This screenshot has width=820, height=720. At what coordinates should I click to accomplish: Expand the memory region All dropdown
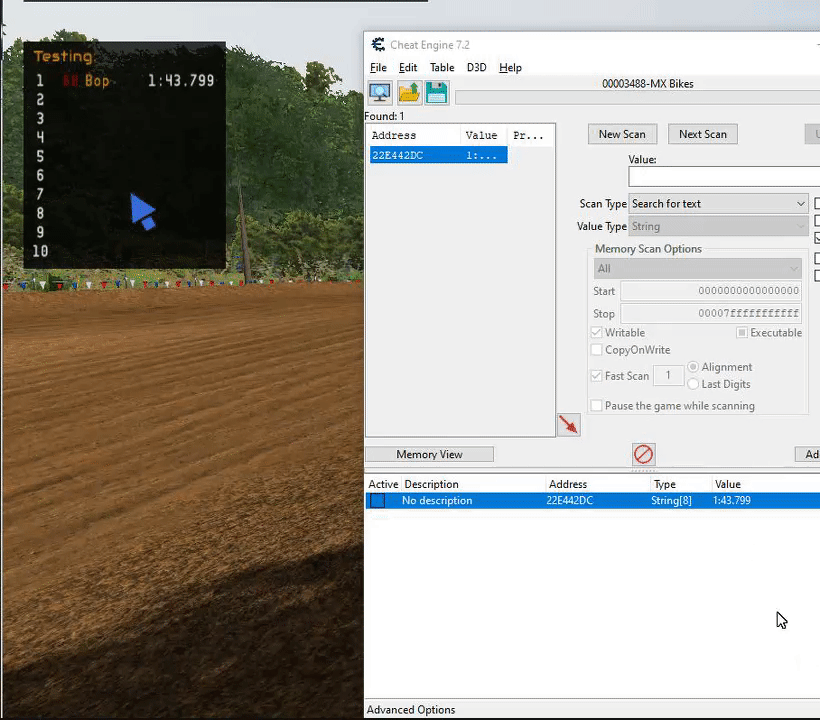[697, 269]
